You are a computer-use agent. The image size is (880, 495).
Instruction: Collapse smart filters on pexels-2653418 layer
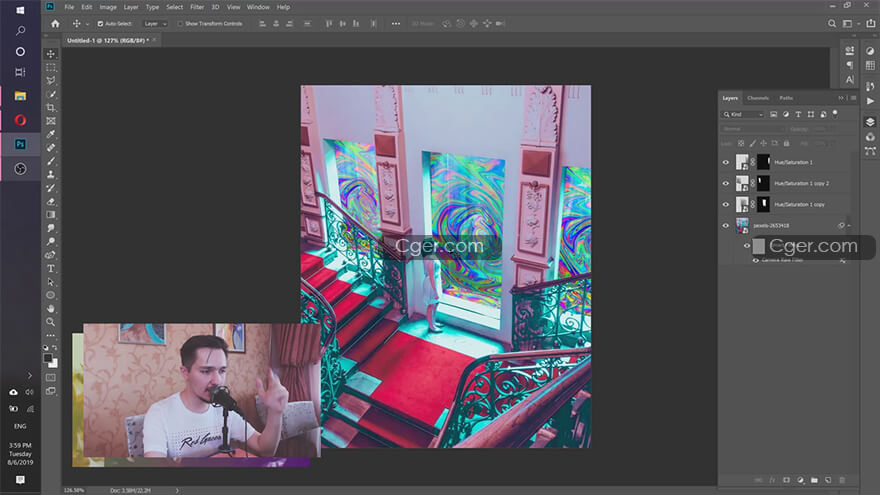pyautogui.click(x=849, y=226)
